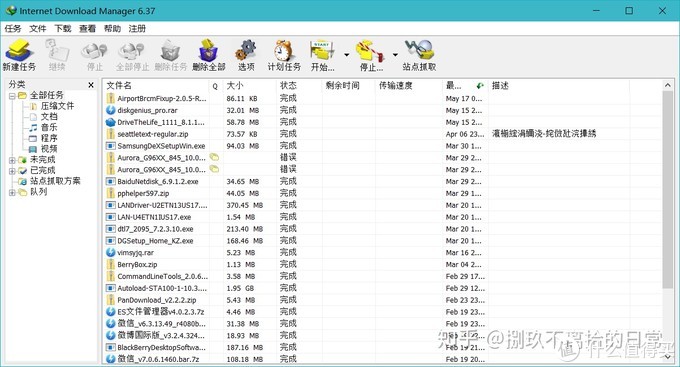This screenshot has width=680, height=367.
Task: Sort by 描述 column header
Action: click(x=559, y=85)
